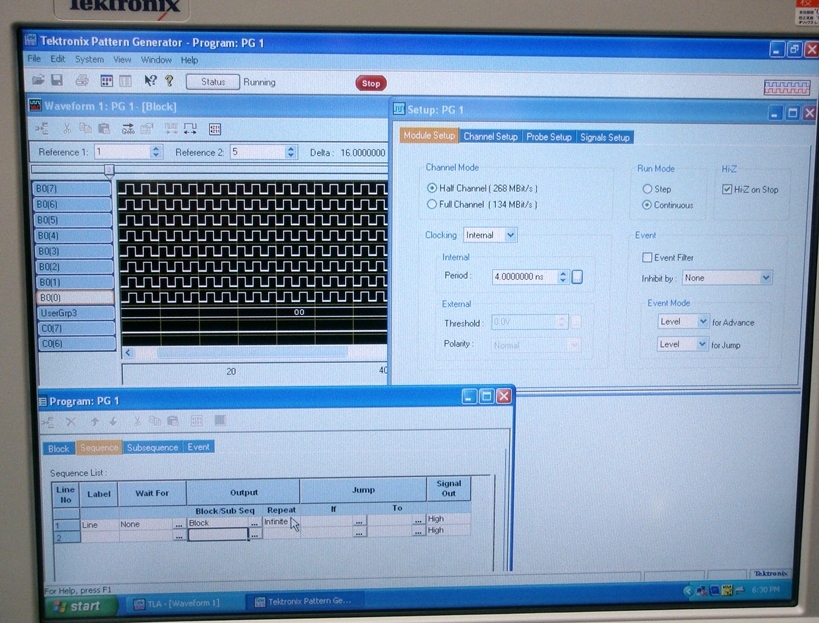Viewport: 819px width, 623px height.
Task: Click the waveform position slider thumb
Action: [109, 169]
